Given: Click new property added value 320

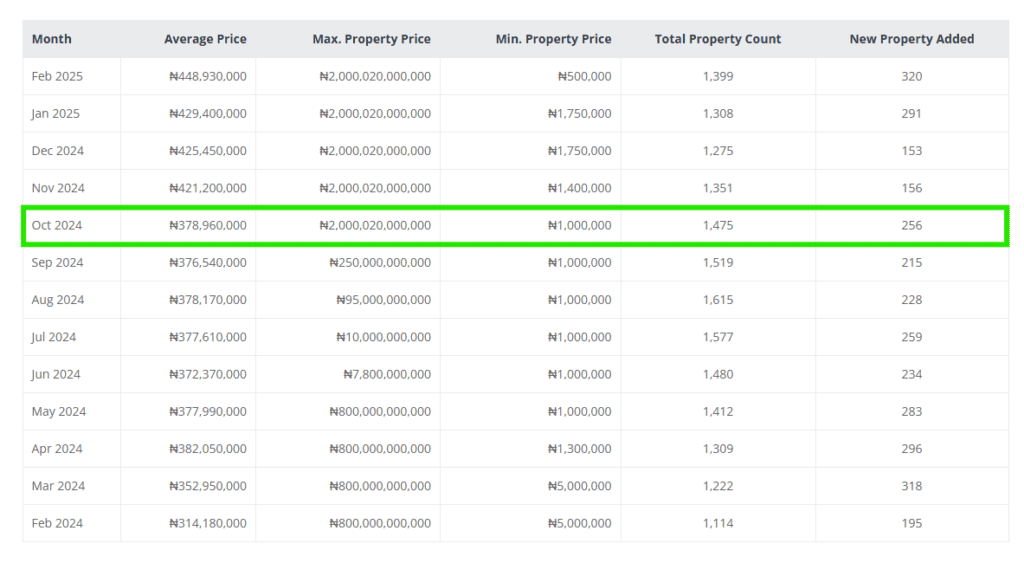Looking at the screenshot, I should pos(912,76).
